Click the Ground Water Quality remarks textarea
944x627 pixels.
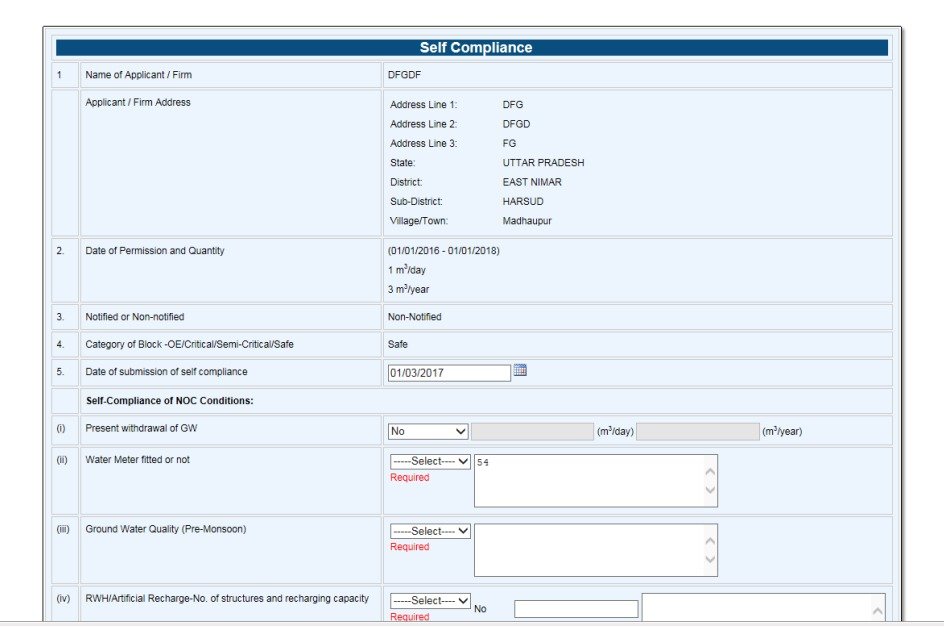pyautogui.click(x=590, y=550)
